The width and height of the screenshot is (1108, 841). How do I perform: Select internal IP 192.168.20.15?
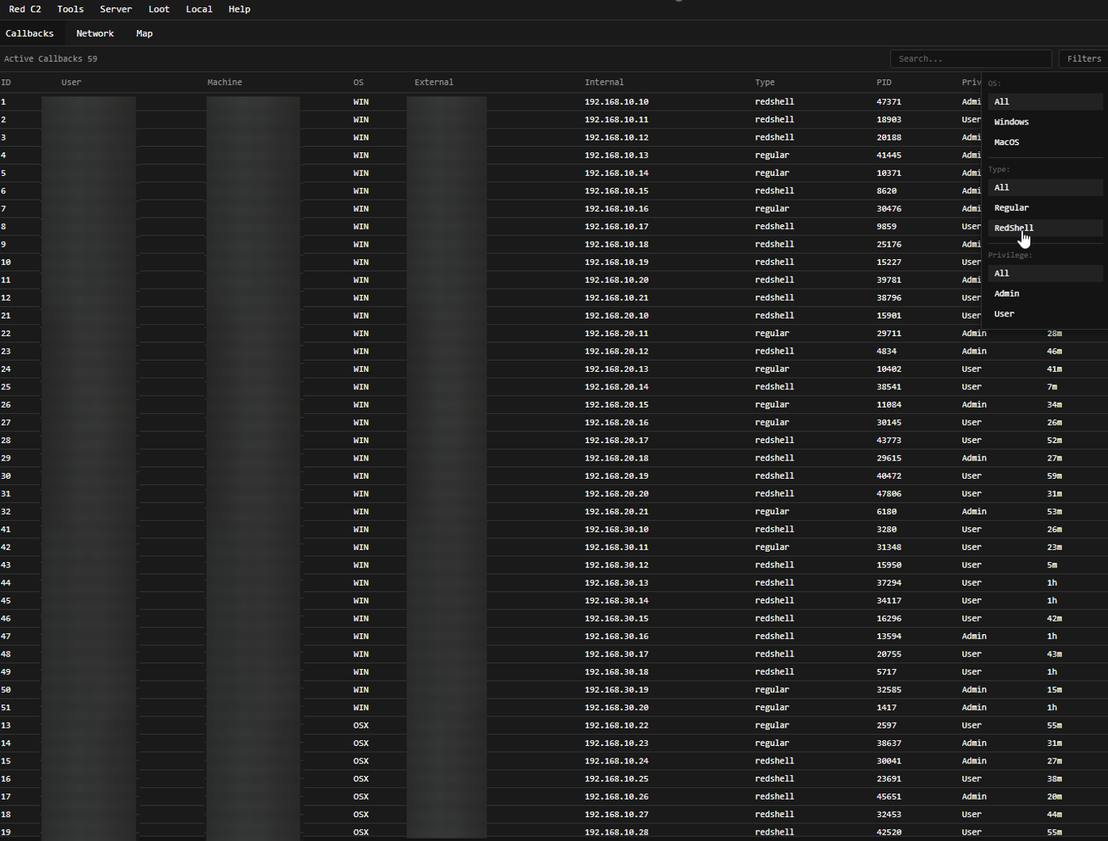click(x=616, y=404)
